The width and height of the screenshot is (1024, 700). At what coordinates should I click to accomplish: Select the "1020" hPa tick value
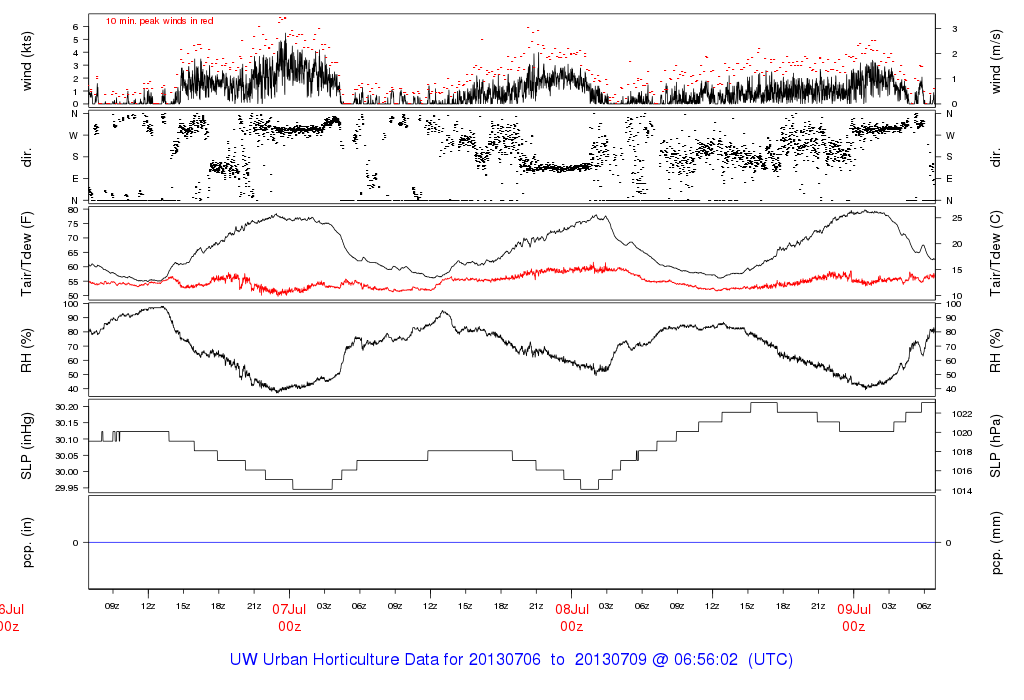[x=962, y=433]
